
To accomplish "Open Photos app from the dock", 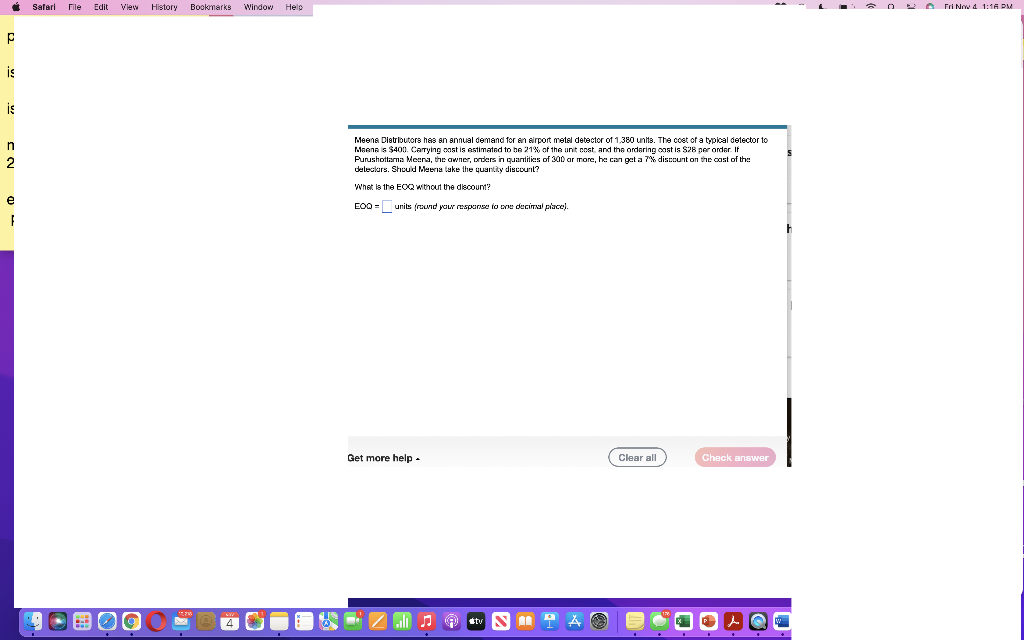I will 255,621.
